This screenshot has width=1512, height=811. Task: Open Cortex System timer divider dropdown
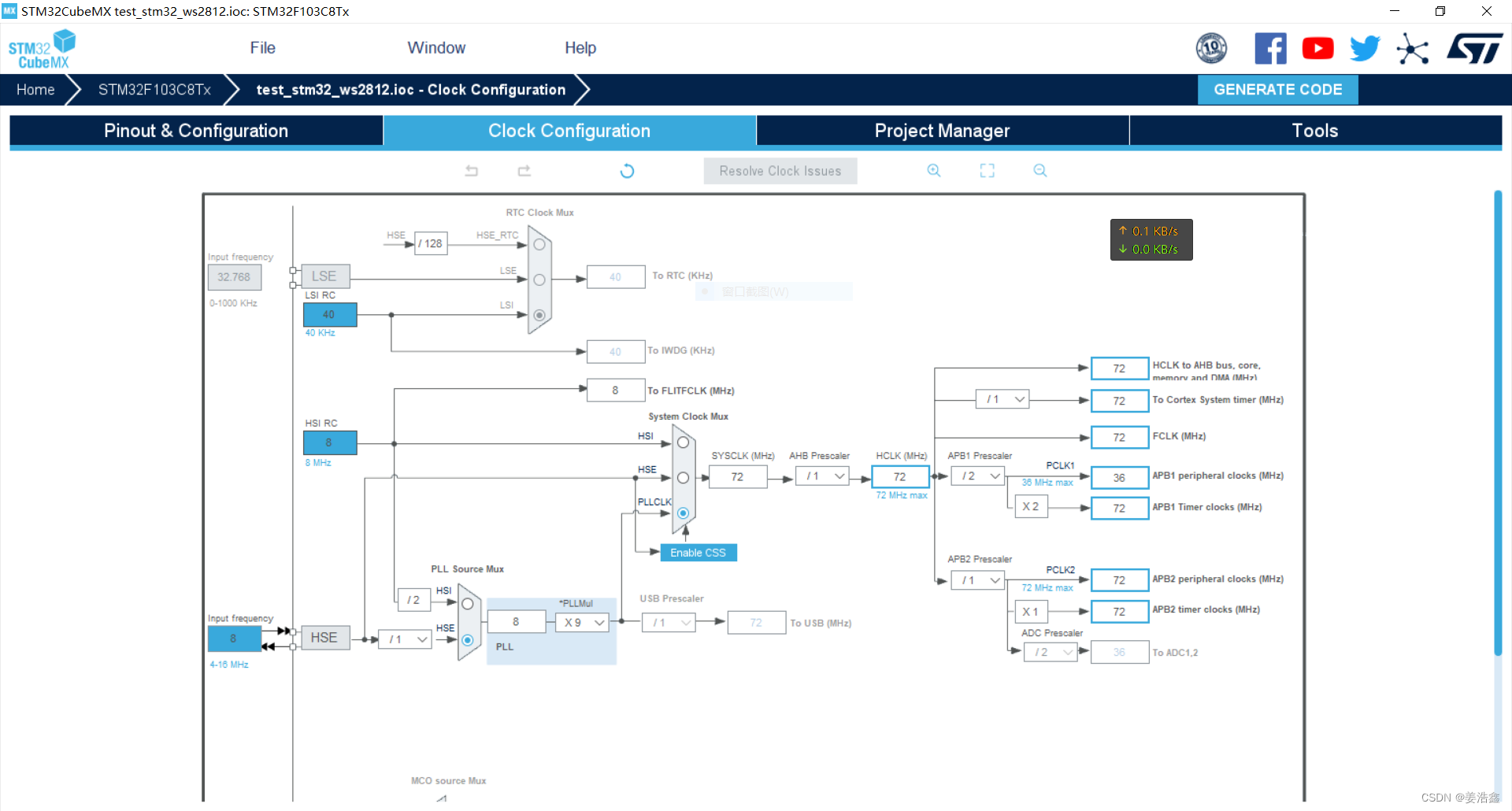tap(1002, 399)
